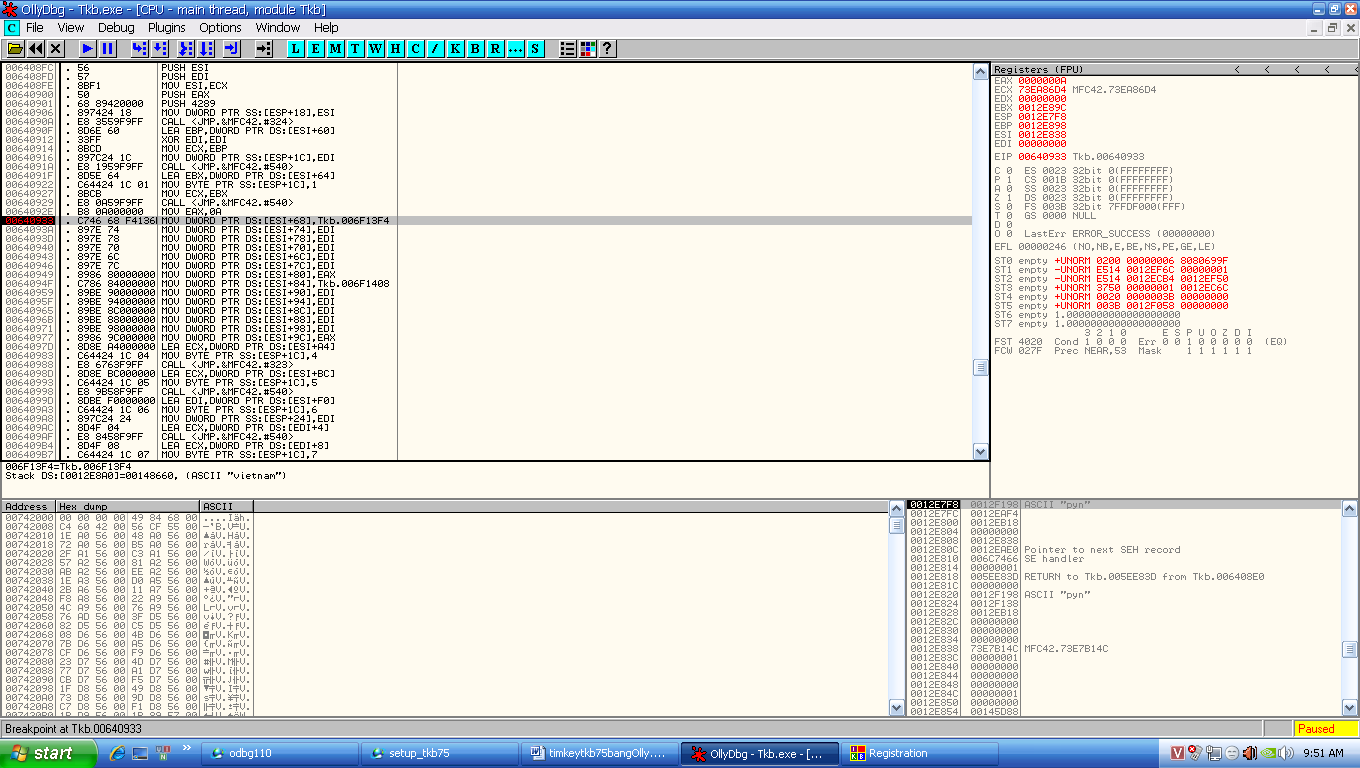Open Help via question mark icon
Screen dimensions: 1360x768
(x=607, y=48)
